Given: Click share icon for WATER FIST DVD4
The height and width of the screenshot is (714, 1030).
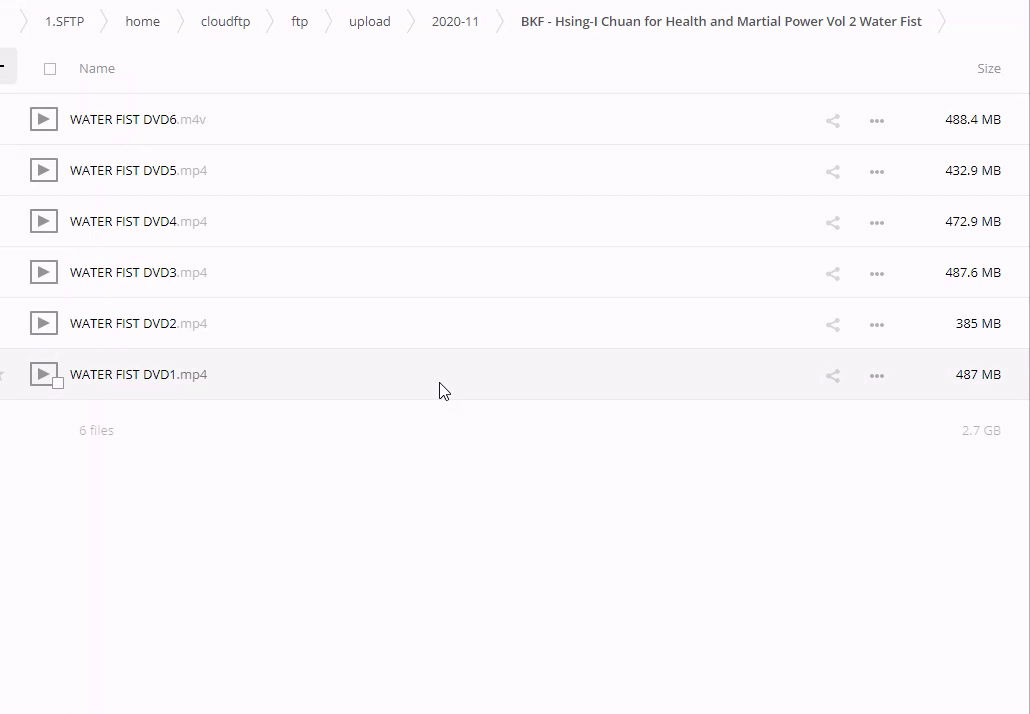Looking at the screenshot, I should point(832,223).
